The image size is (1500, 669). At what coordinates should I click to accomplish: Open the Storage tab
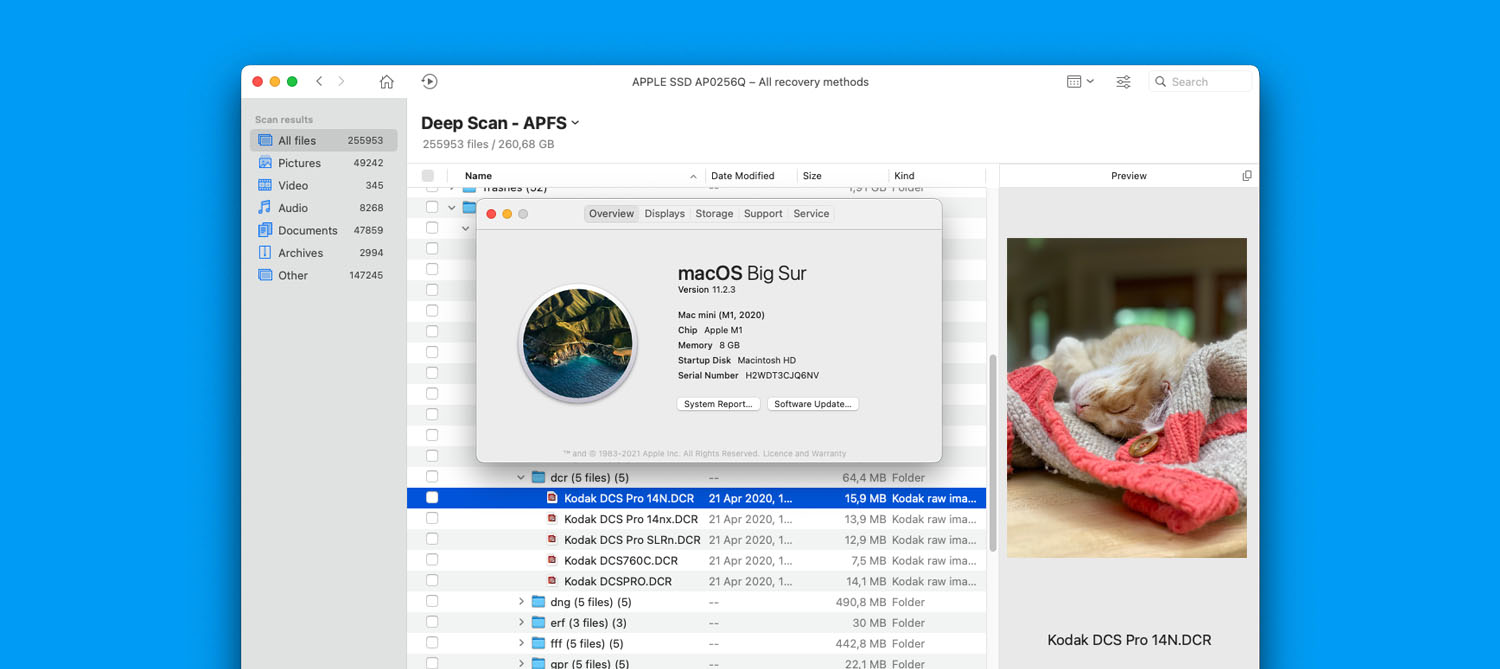click(714, 214)
